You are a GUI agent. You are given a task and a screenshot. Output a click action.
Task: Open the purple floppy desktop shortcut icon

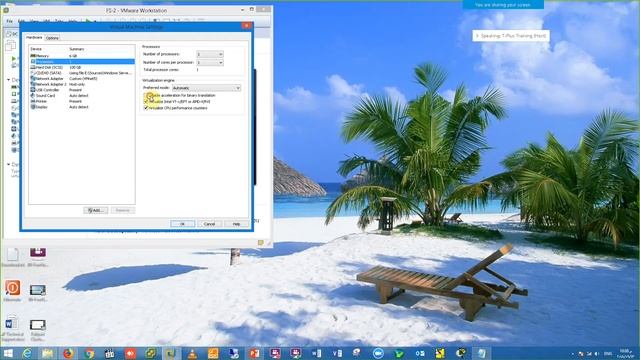pyautogui.click(x=38, y=253)
